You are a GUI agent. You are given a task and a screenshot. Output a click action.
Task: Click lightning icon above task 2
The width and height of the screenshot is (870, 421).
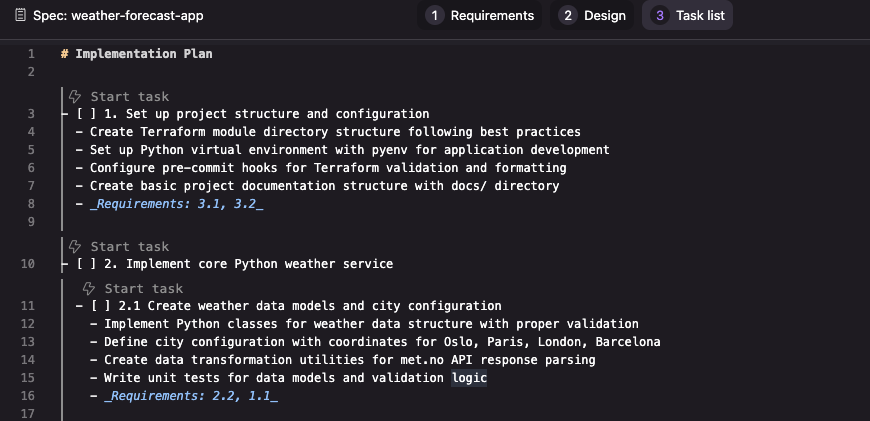click(x=75, y=246)
